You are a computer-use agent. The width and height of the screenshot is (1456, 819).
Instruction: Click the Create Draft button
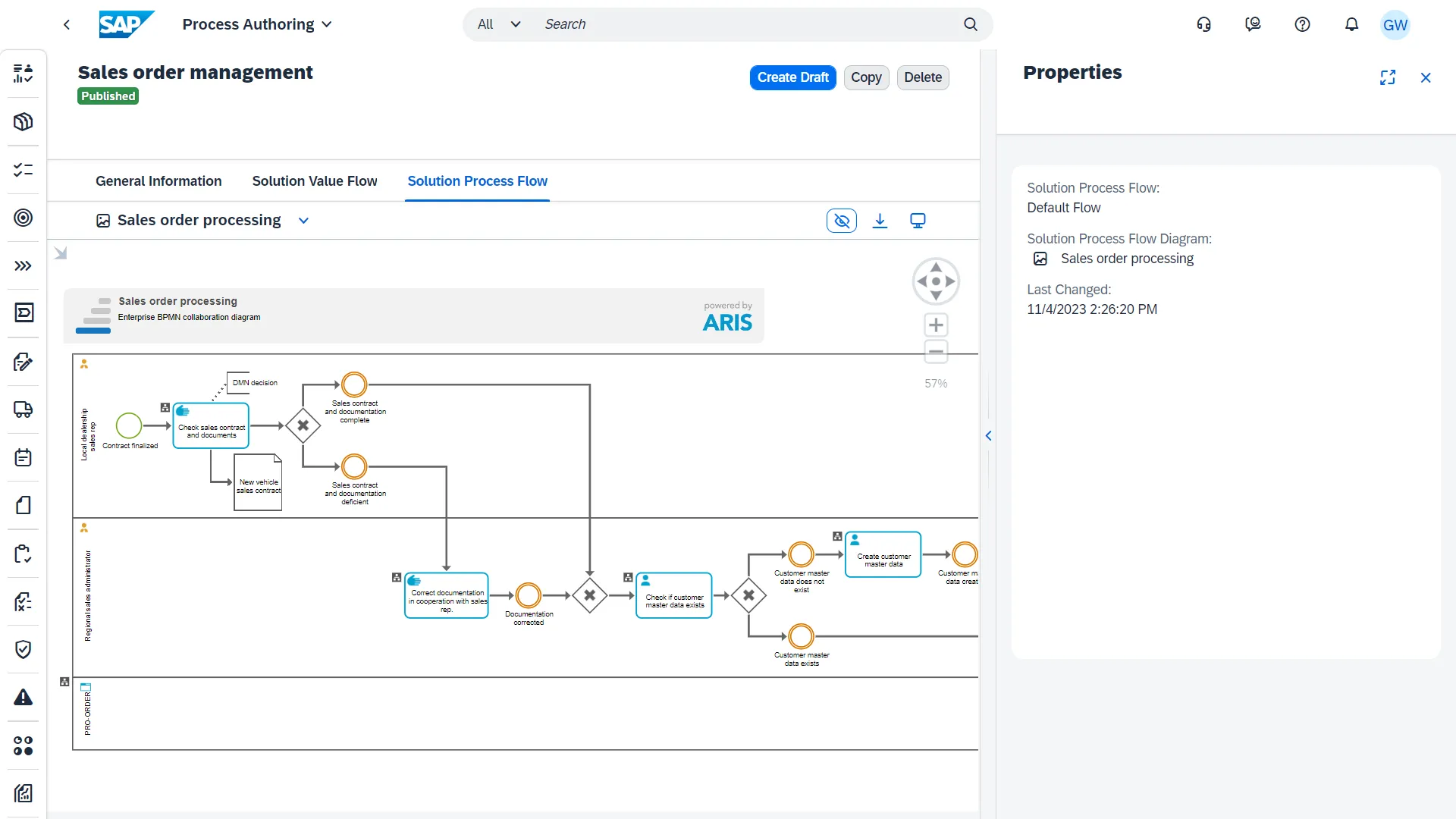click(792, 77)
